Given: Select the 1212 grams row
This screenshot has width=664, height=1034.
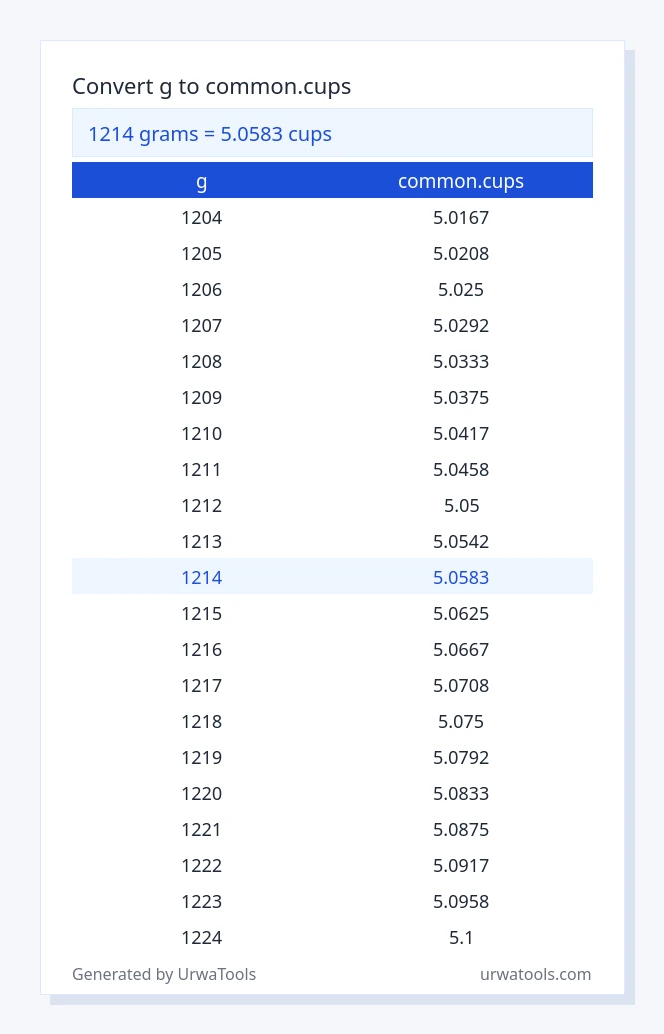Looking at the screenshot, I should [332, 506].
